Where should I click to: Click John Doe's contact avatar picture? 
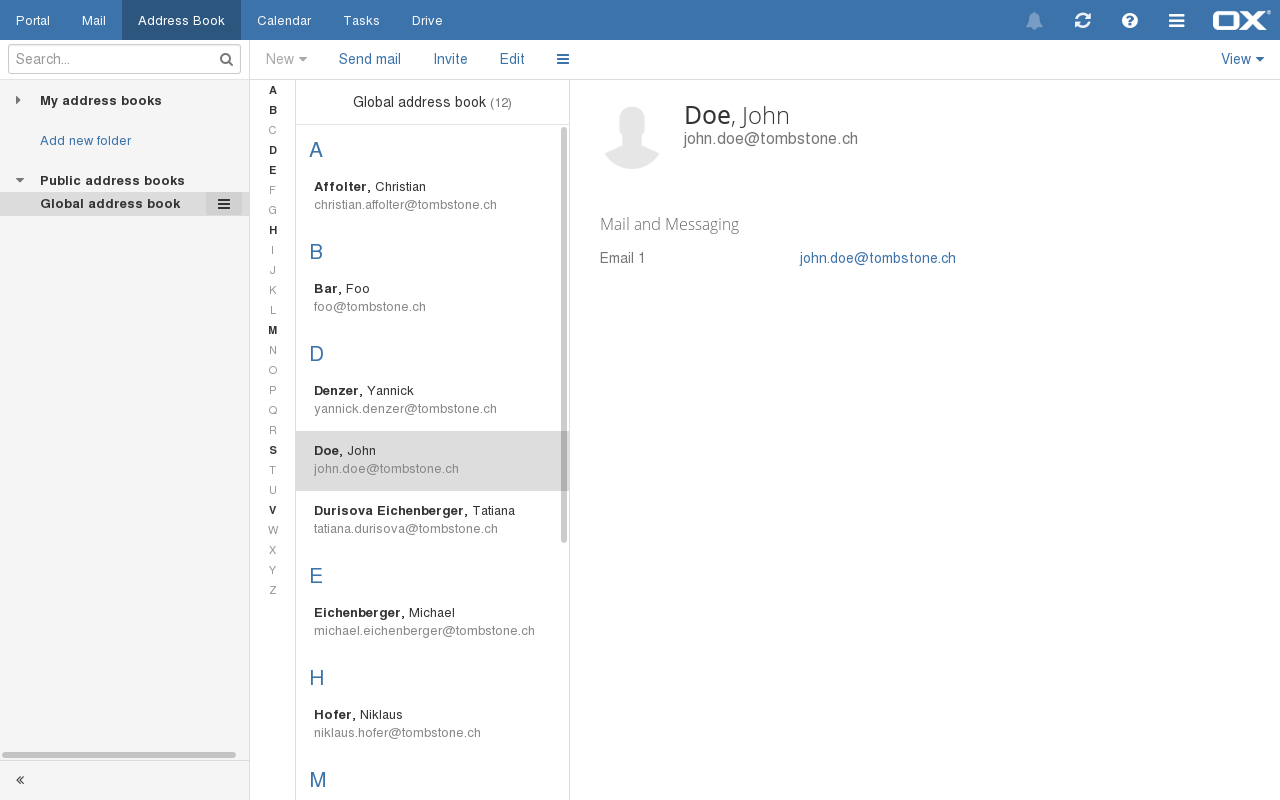[x=631, y=135]
